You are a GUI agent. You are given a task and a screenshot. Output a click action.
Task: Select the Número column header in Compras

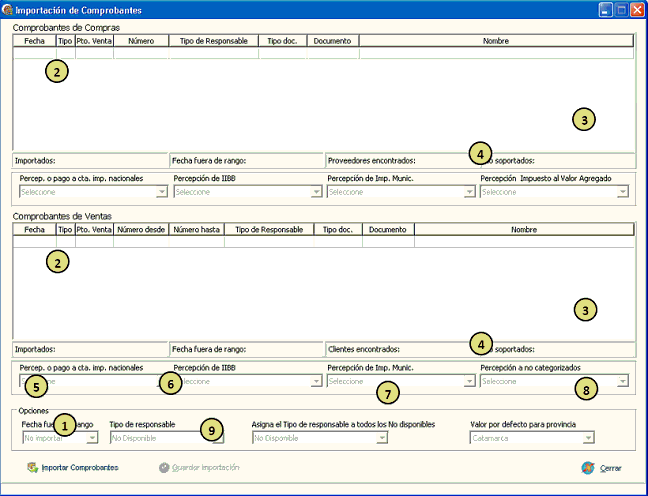pos(141,42)
